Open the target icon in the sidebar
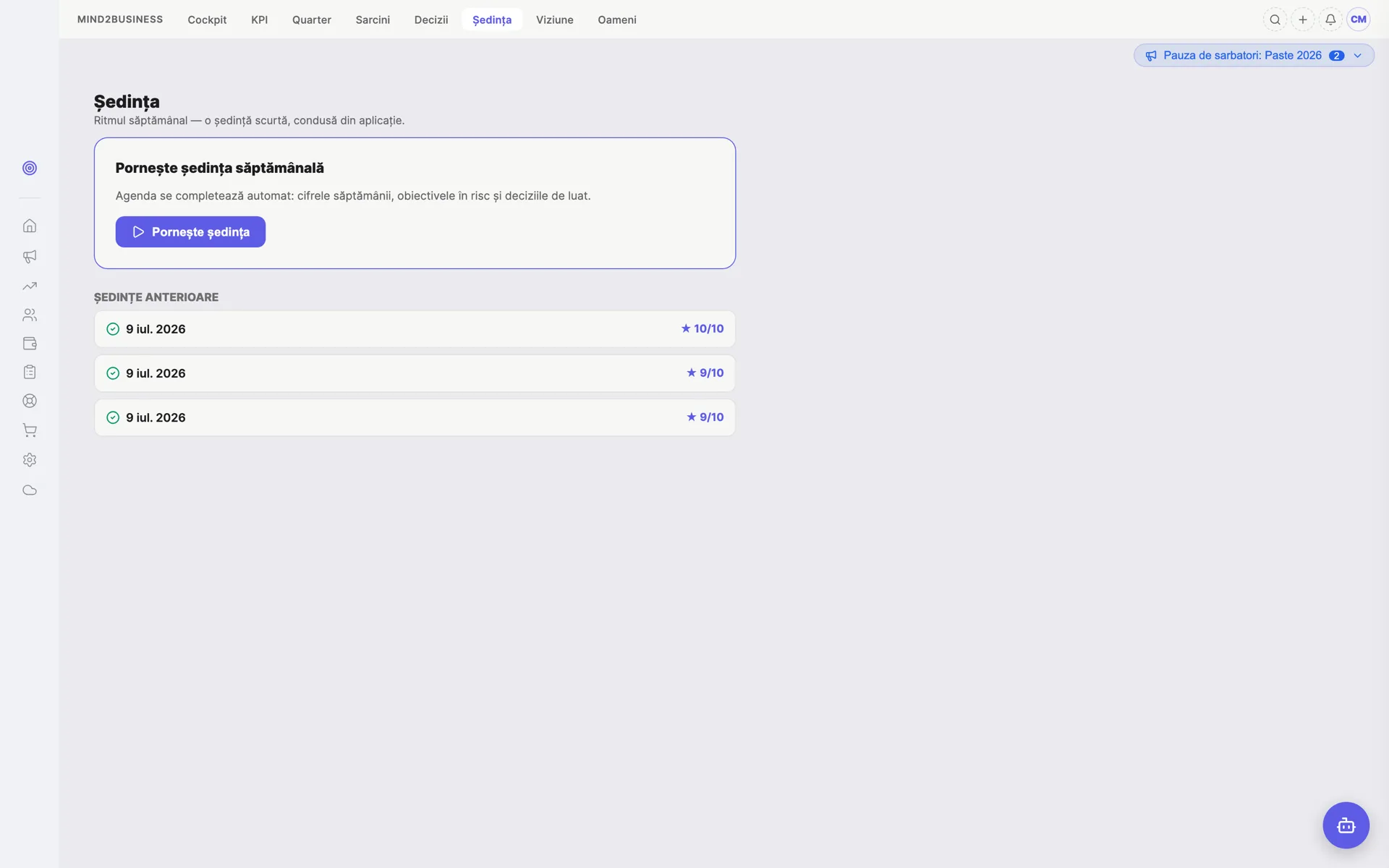The height and width of the screenshot is (868, 1389). 30,168
